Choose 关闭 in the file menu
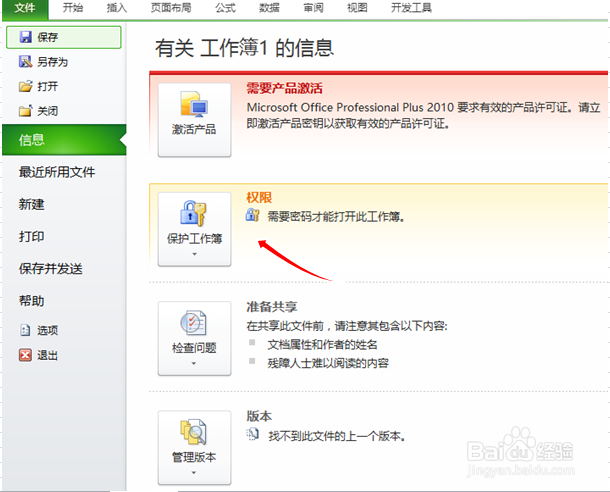Viewport: 610px width, 492px height. 47,111
